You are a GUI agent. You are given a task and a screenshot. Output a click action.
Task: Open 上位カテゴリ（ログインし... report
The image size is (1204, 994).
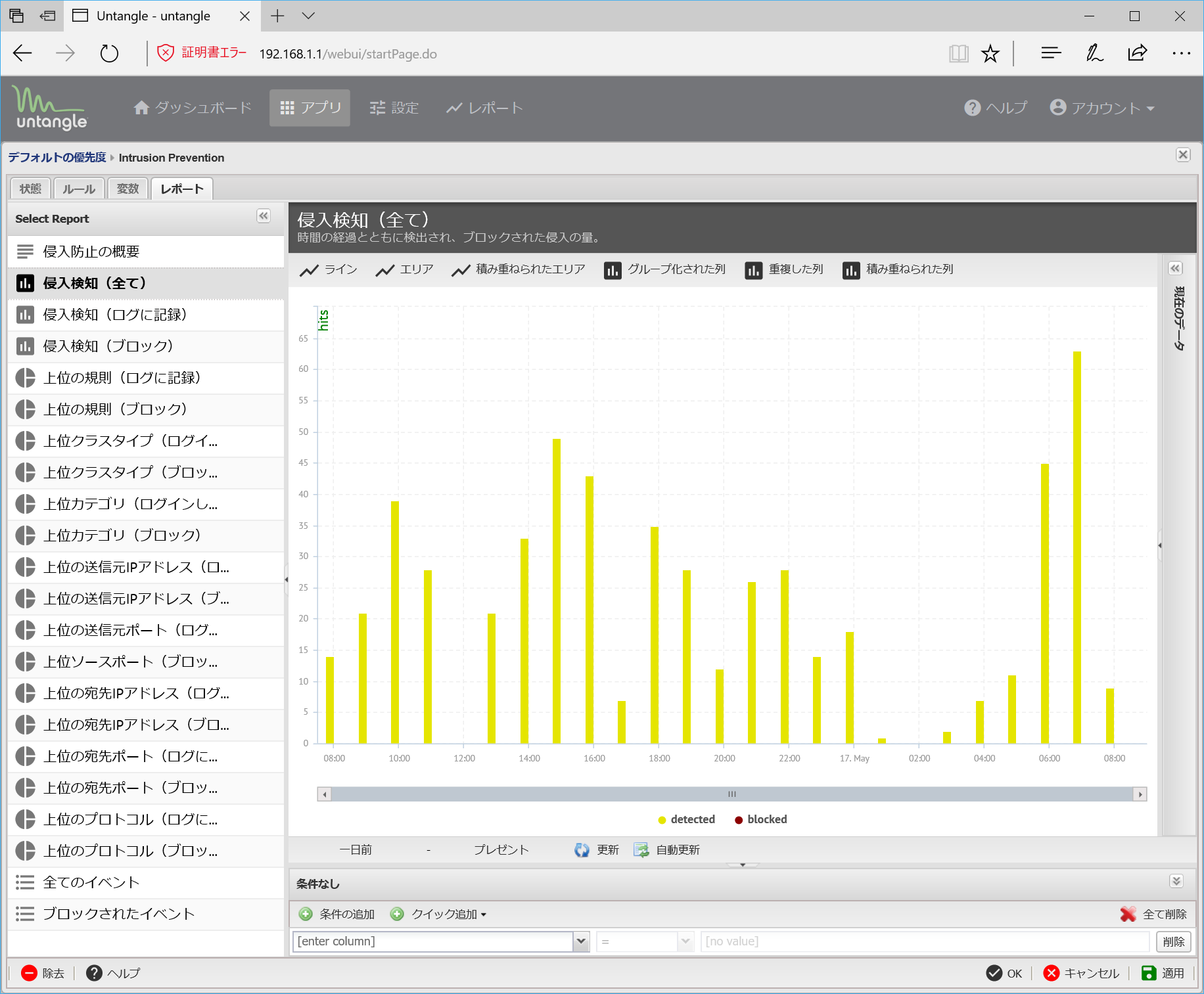(146, 504)
